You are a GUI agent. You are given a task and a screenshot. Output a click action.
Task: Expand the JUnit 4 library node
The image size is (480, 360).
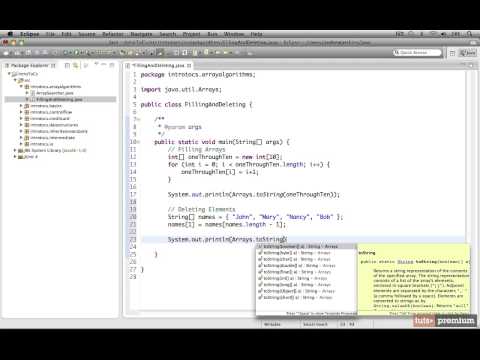coord(15,157)
